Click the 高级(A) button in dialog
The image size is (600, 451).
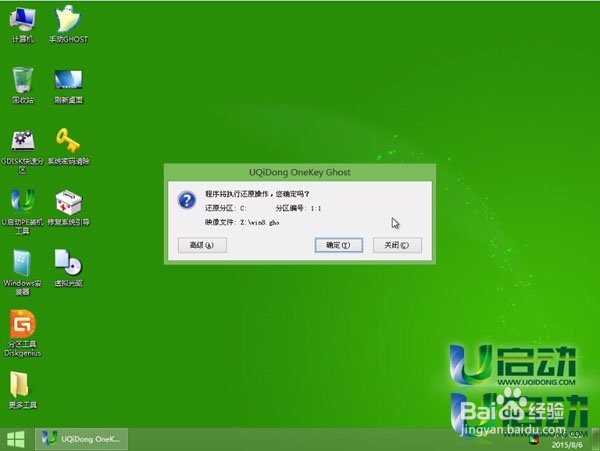click(x=202, y=245)
